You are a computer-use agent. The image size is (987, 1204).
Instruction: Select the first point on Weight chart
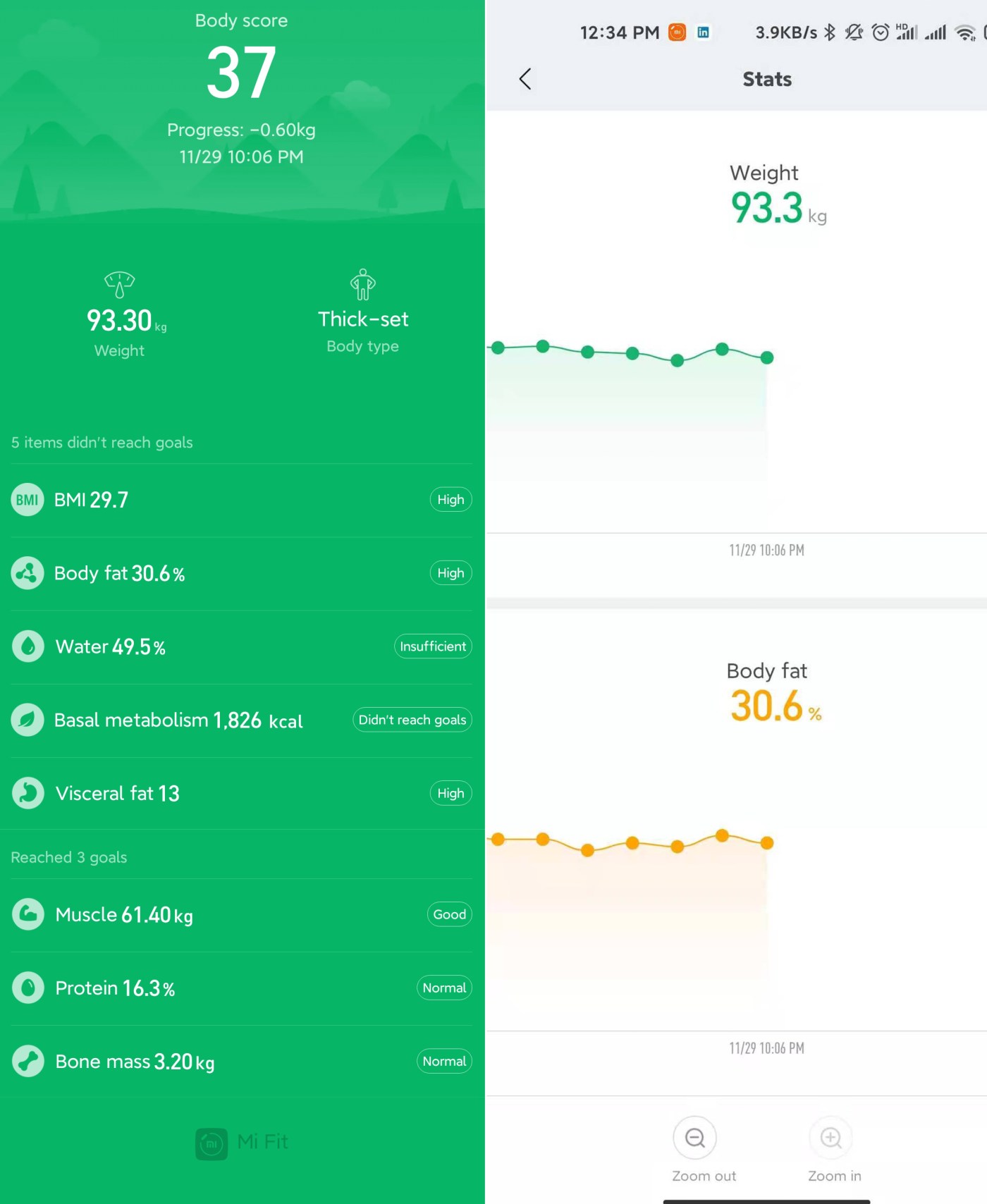click(x=498, y=348)
